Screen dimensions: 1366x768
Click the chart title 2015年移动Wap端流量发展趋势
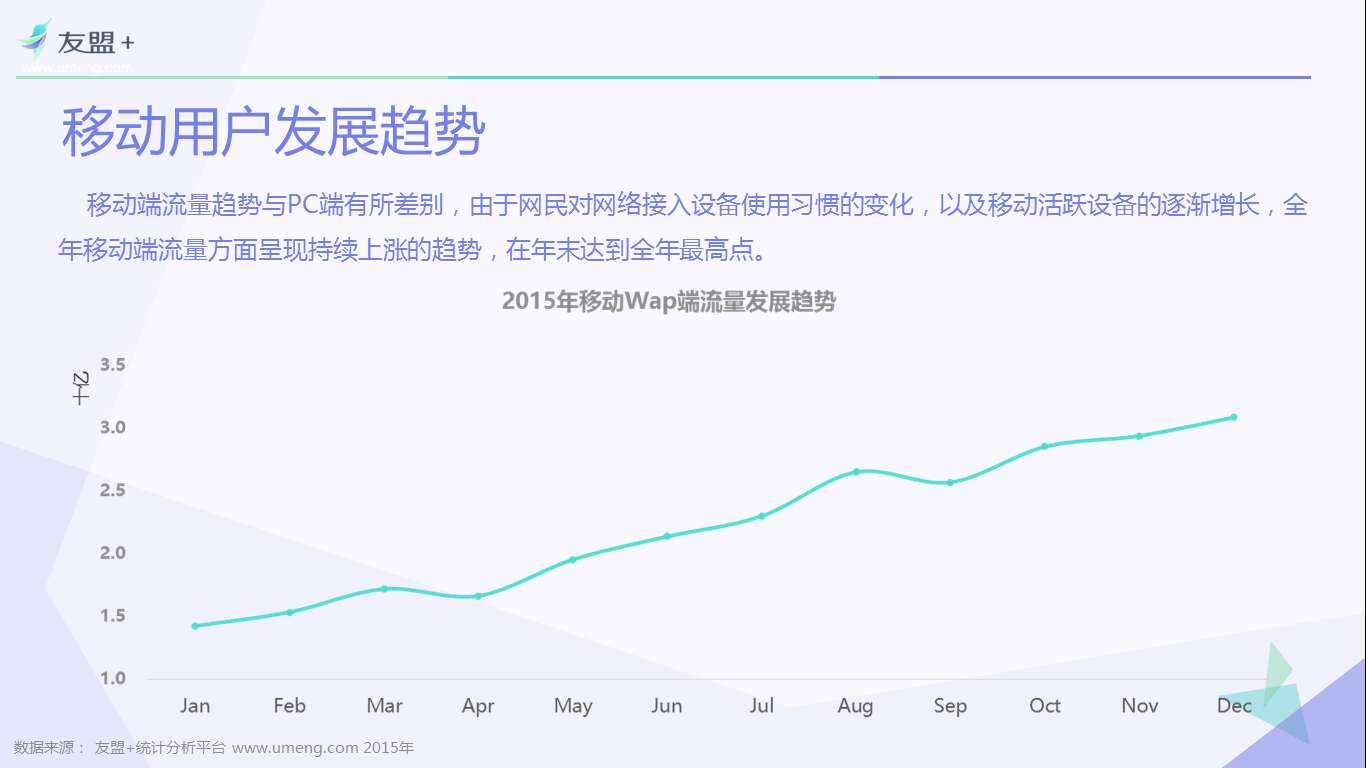pos(668,301)
